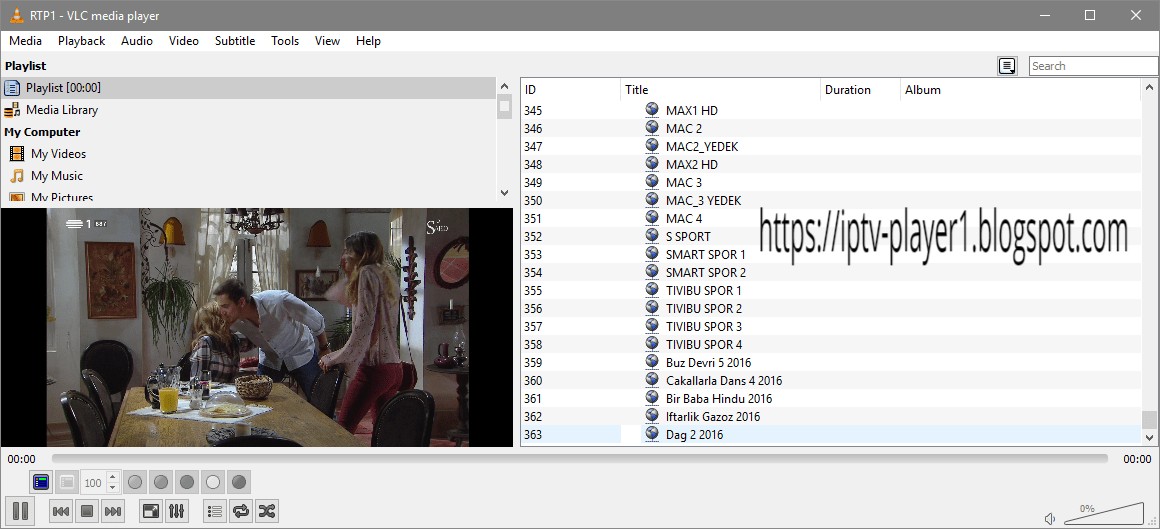Increase teletext page number
The width and height of the screenshot is (1160, 529).
112,478
